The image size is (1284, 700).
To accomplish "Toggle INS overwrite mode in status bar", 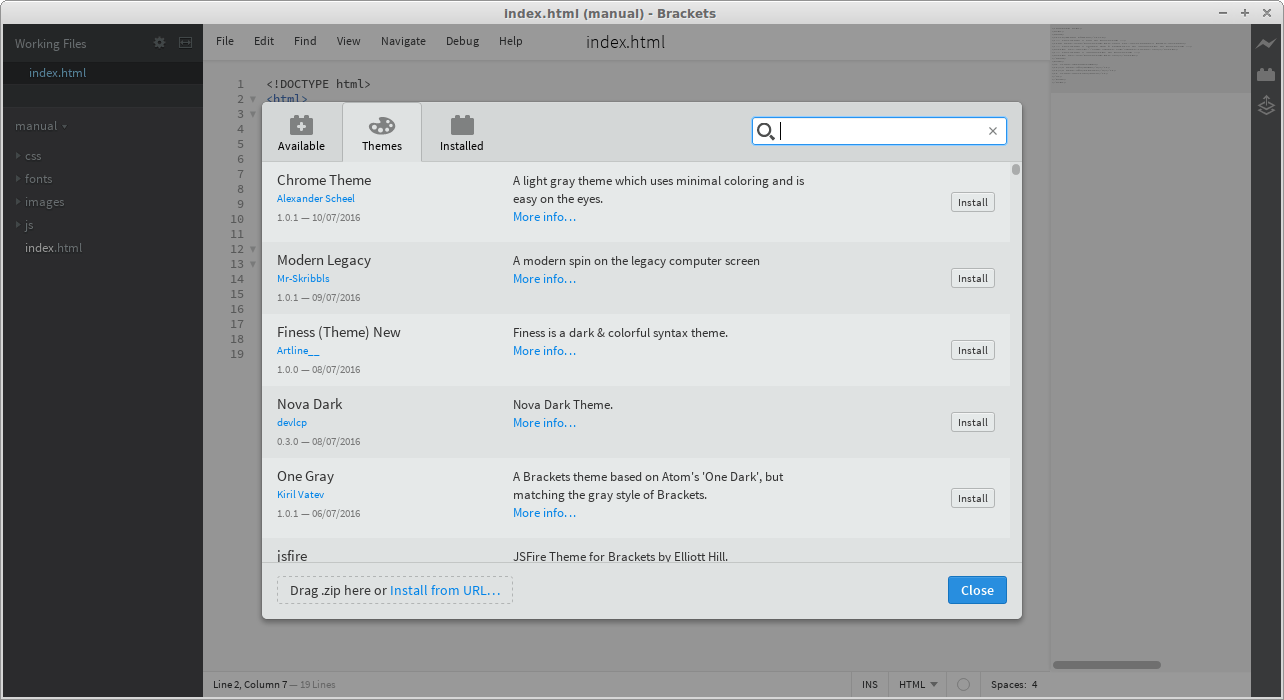I will pyautogui.click(x=869, y=684).
